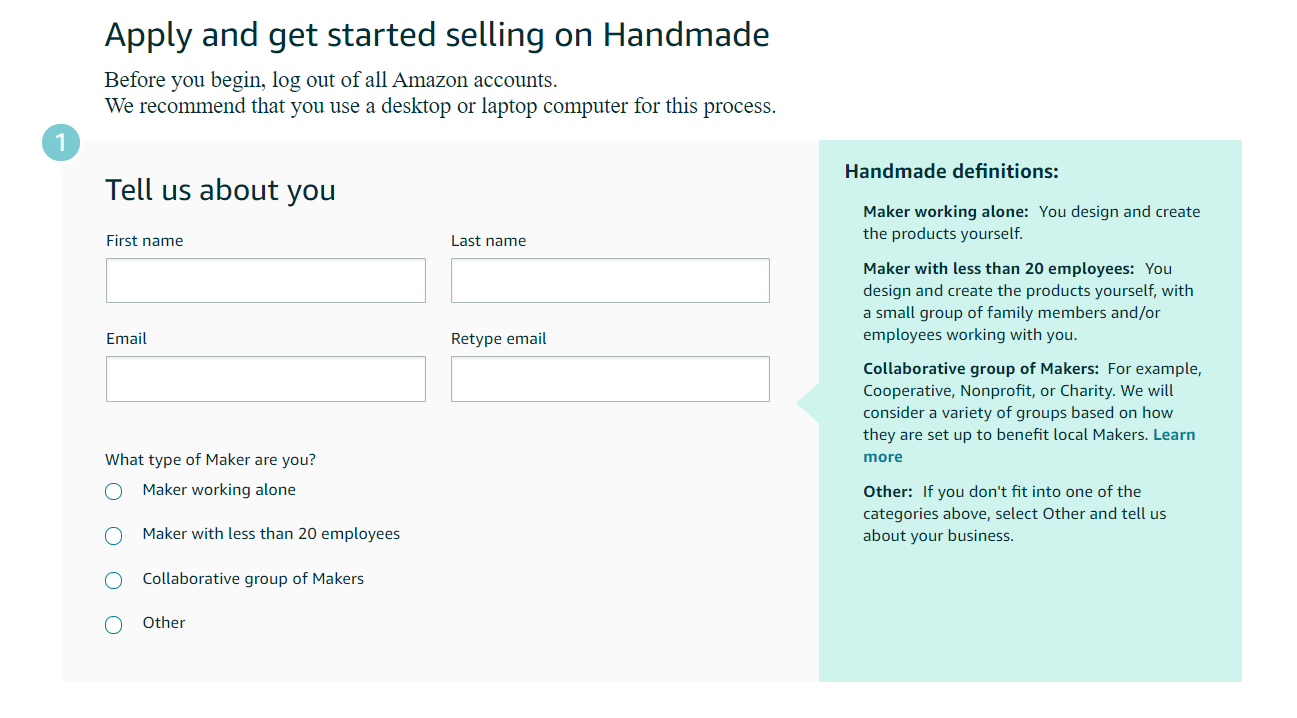Click into the Last name input box
The image size is (1297, 718).
(x=610, y=281)
